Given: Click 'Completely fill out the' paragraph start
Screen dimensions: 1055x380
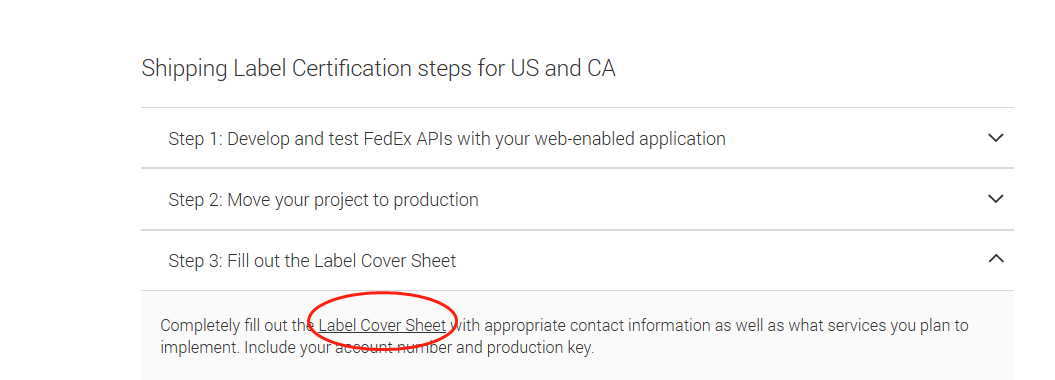Looking at the screenshot, I should 237,326.
